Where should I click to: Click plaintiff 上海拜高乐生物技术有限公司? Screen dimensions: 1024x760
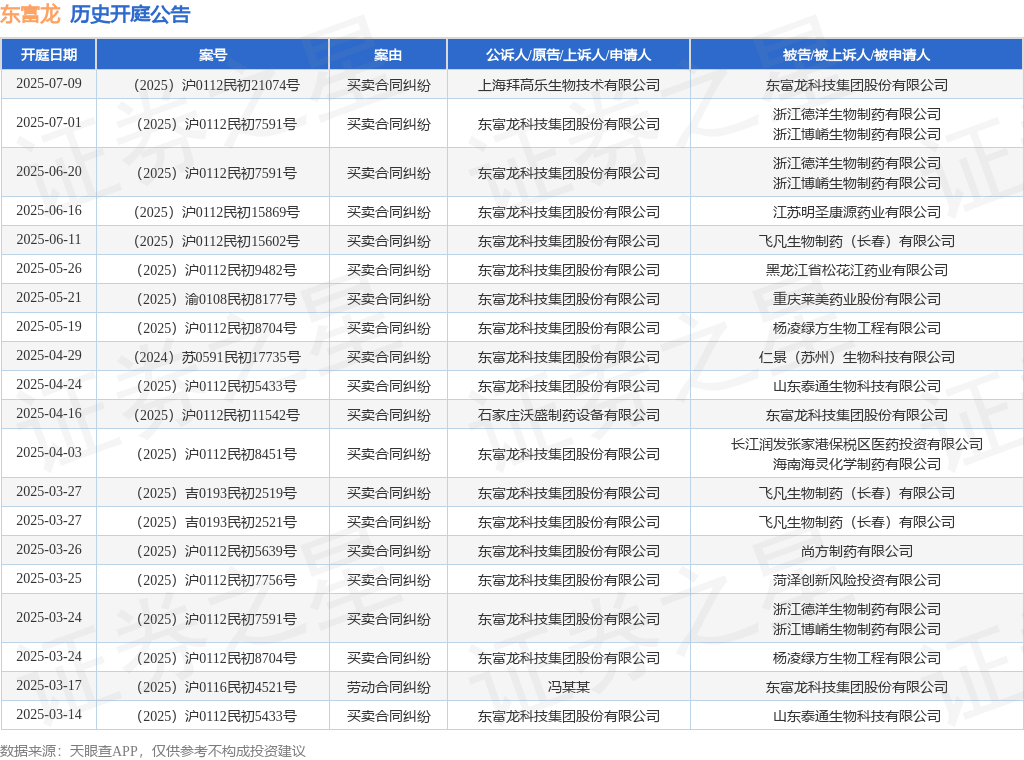(x=569, y=85)
